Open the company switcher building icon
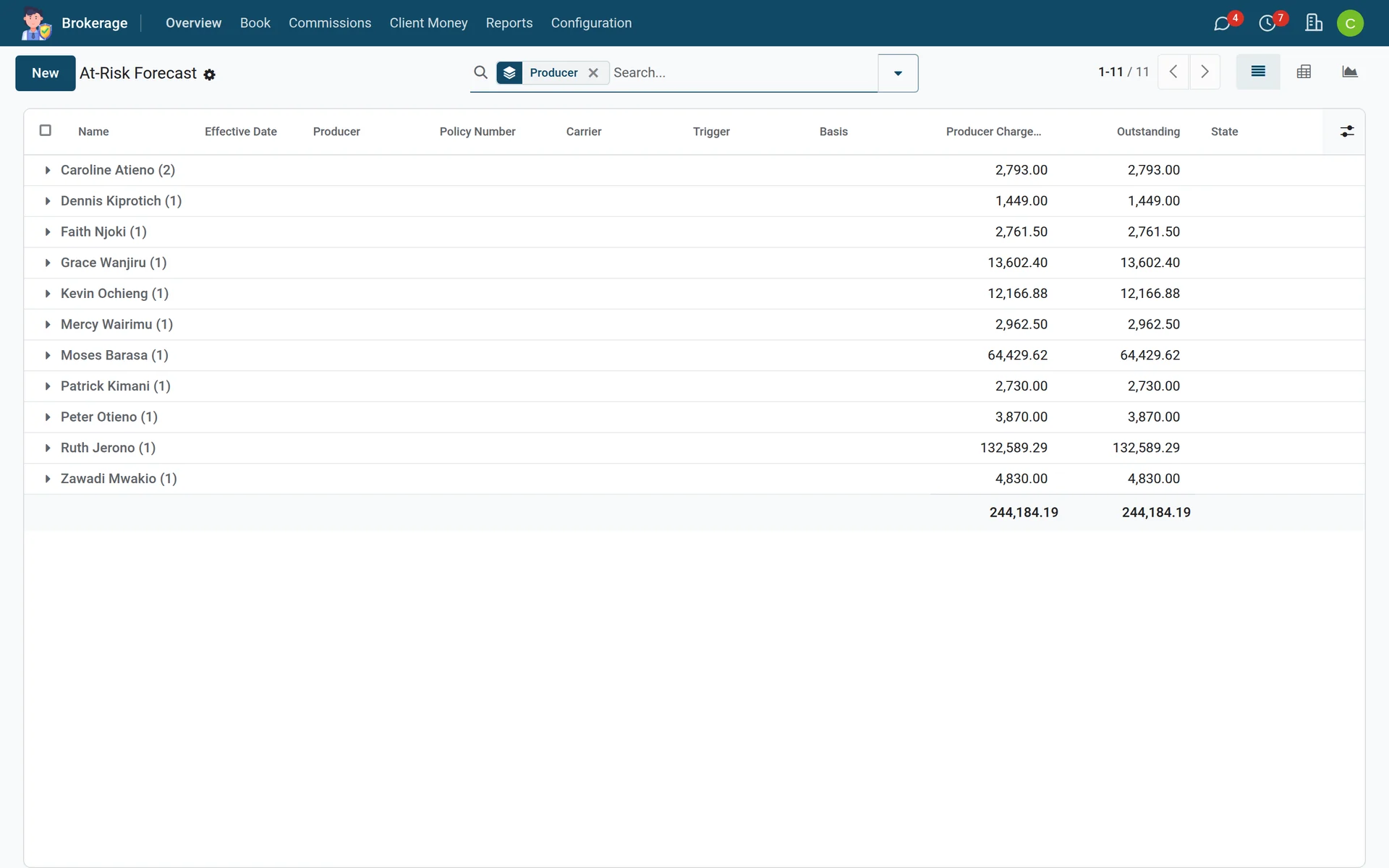Viewport: 1389px width, 868px height. [x=1314, y=23]
